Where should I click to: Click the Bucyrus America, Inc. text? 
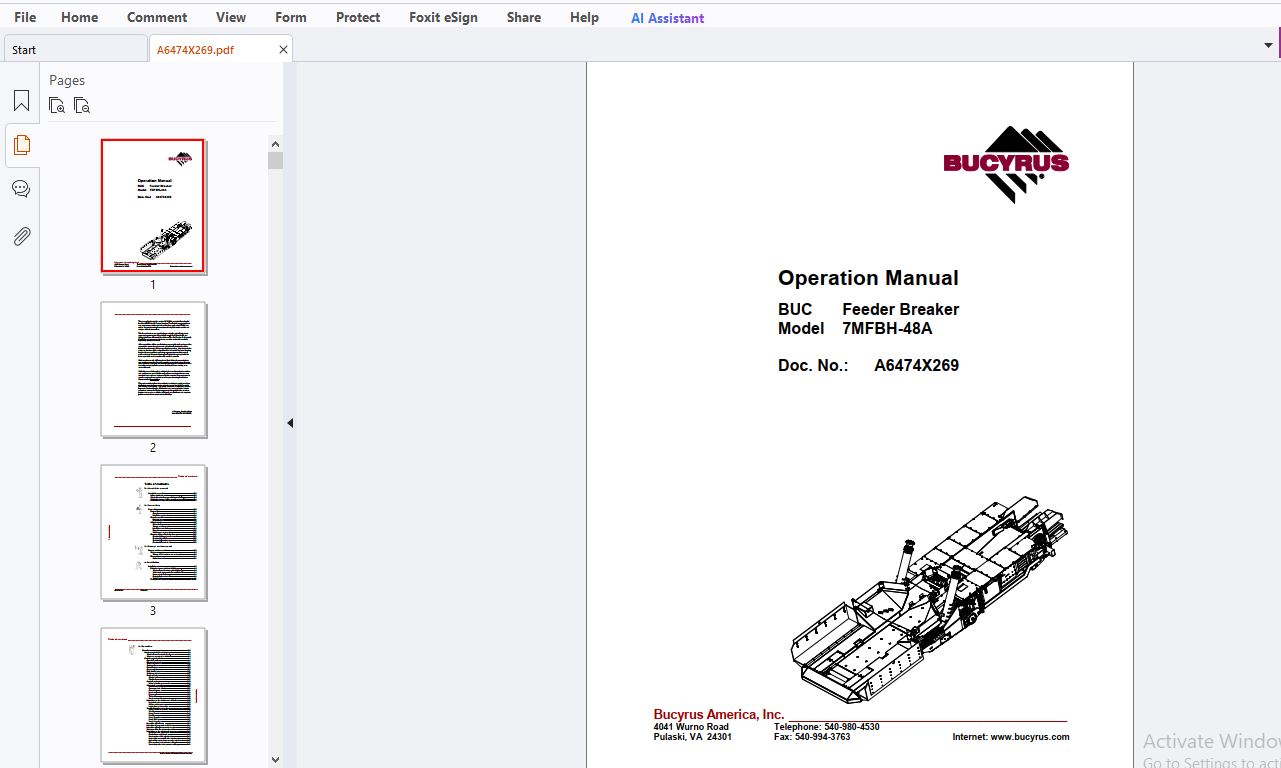[718, 714]
